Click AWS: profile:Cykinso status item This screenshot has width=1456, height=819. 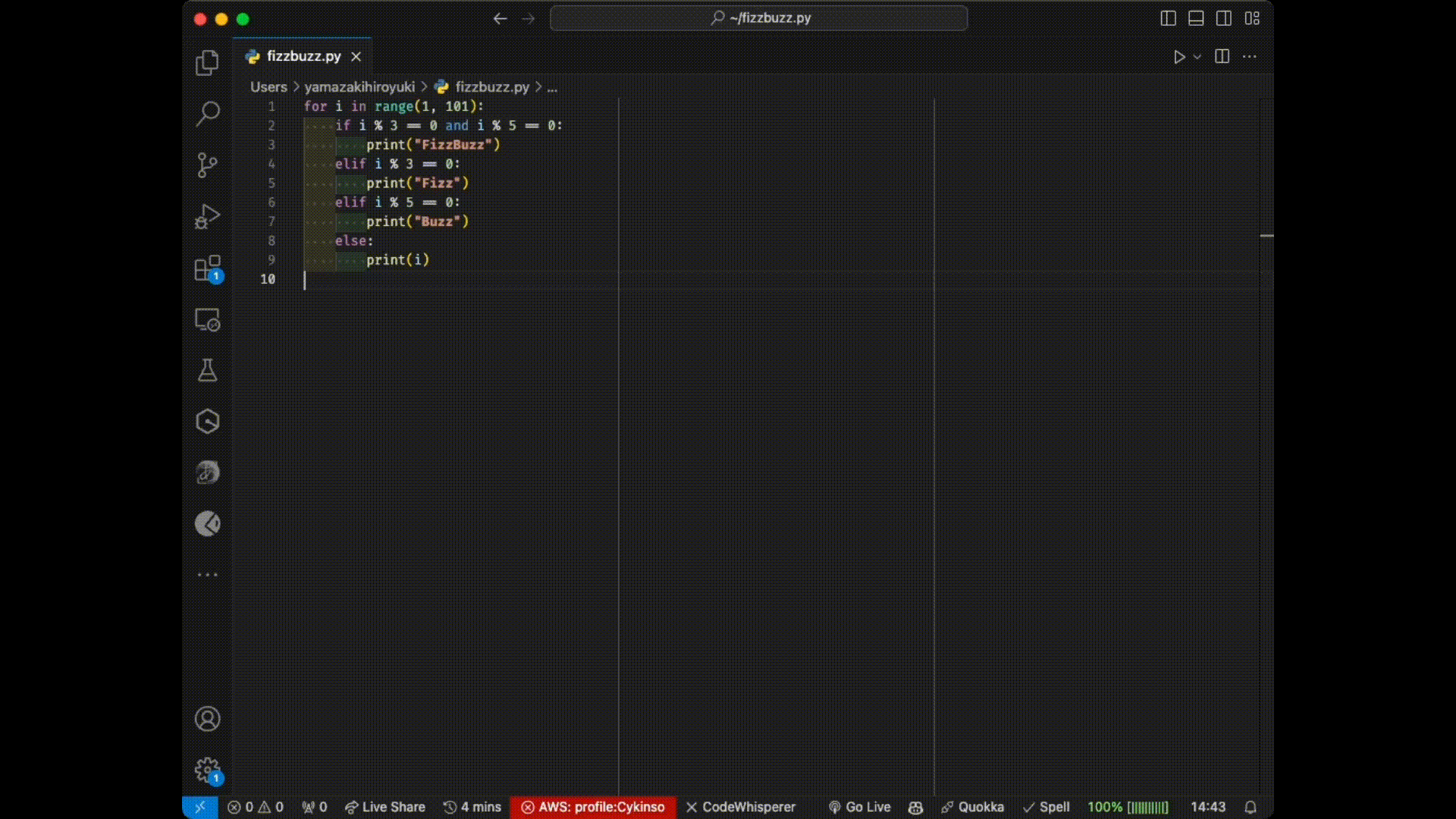coord(593,807)
